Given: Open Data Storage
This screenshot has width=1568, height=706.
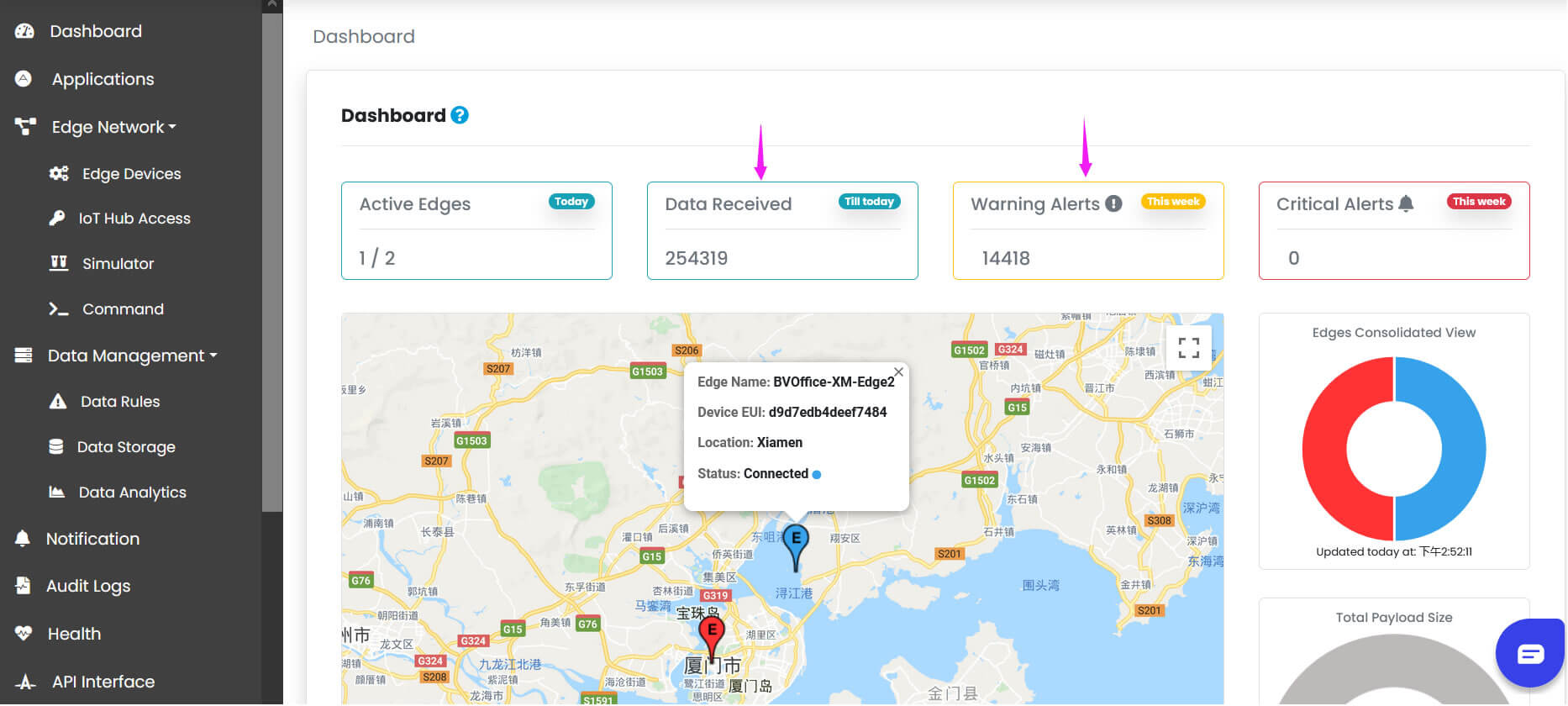Looking at the screenshot, I should coord(126,447).
